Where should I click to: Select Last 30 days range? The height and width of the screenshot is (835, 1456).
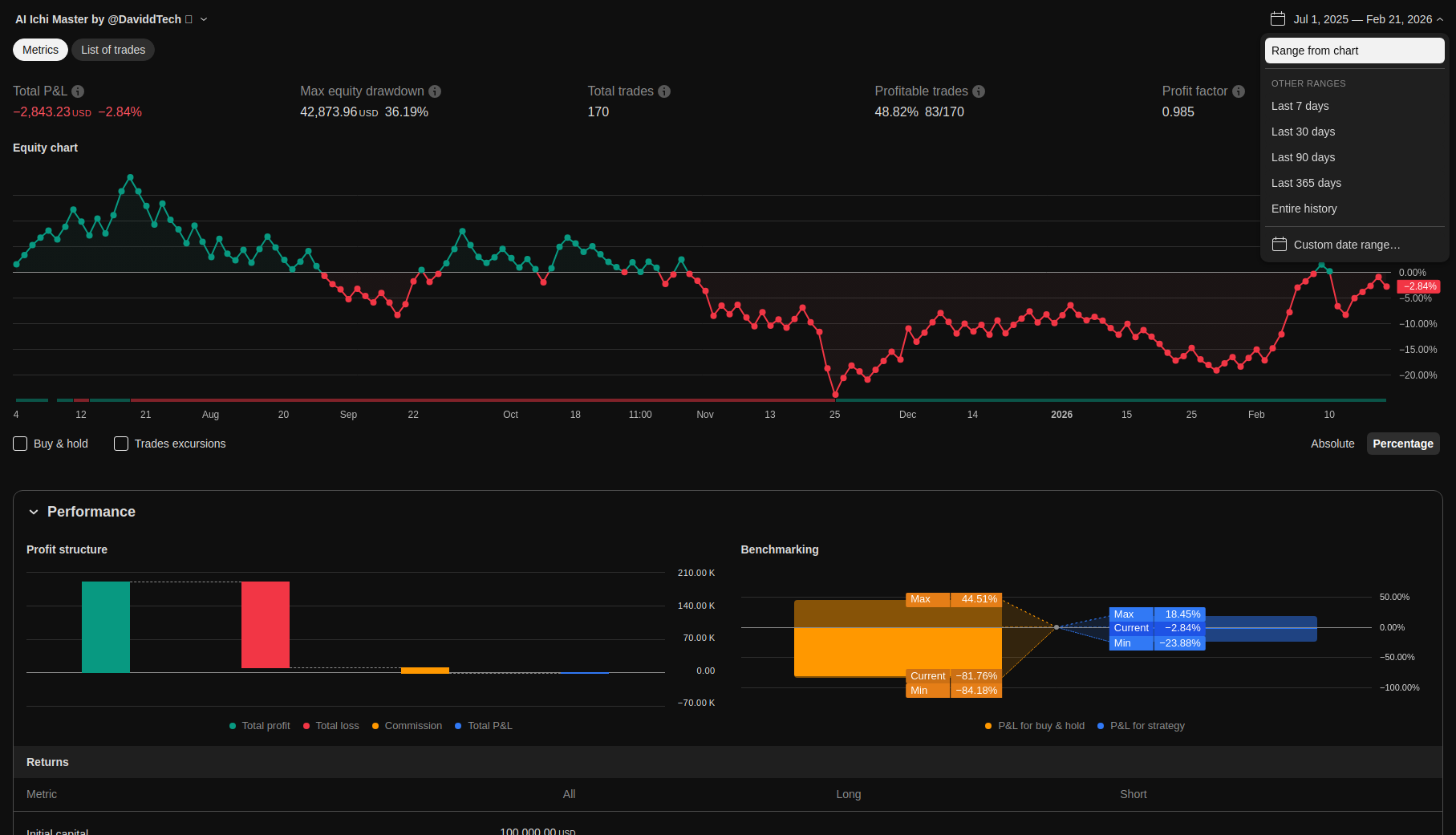1303,132
